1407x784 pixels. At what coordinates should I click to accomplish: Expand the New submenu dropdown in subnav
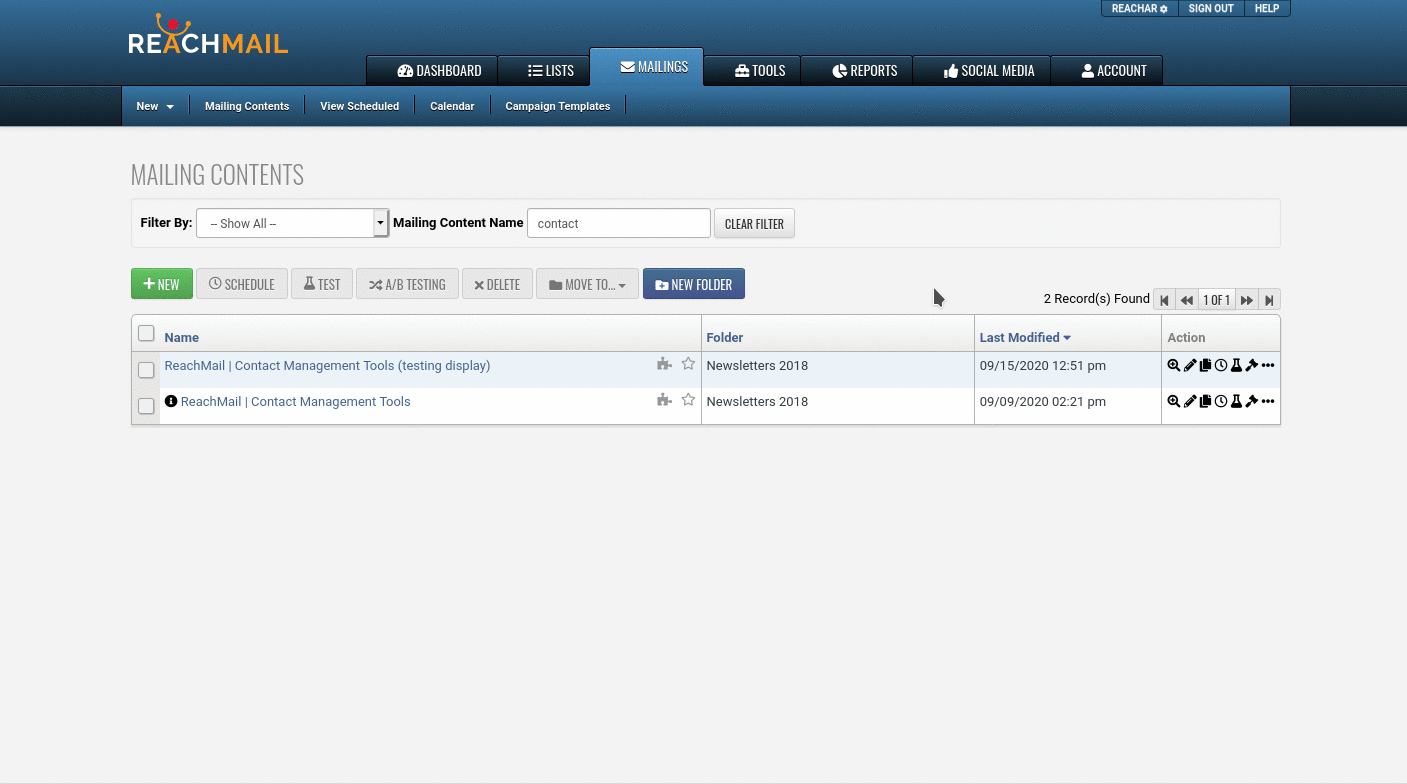click(155, 106)
